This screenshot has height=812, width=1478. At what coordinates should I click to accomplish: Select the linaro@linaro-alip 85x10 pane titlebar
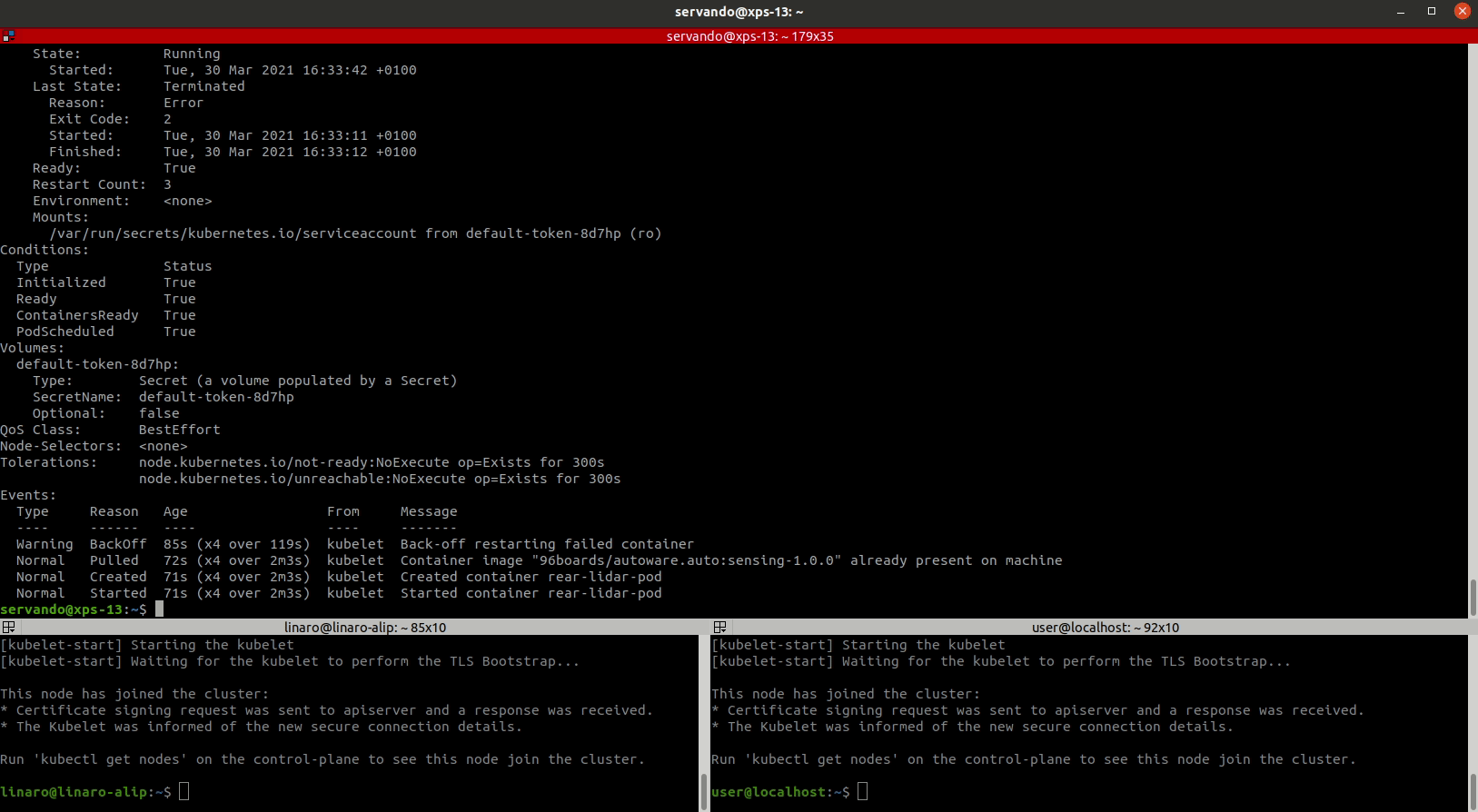pos(364,628)
